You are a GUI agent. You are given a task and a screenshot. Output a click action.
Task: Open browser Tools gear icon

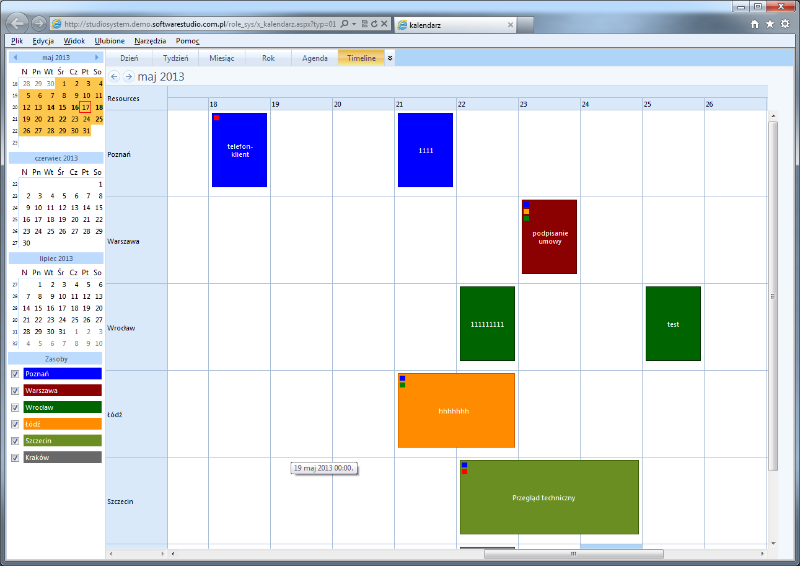tap(785, 24)
